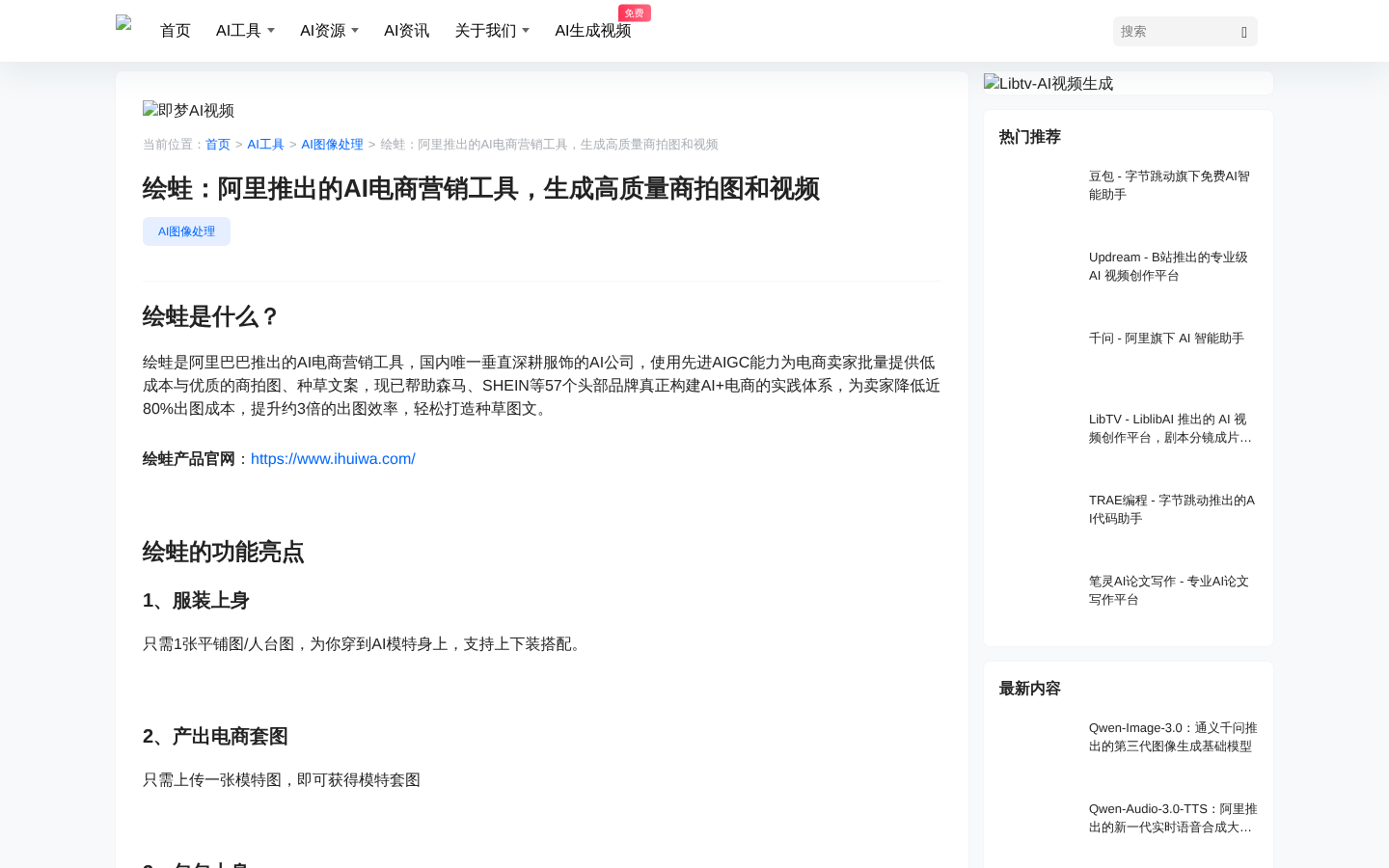
Task: Open Updream - B站推出的专业级 AI 视频创作平台
Action: [1172, 266]
